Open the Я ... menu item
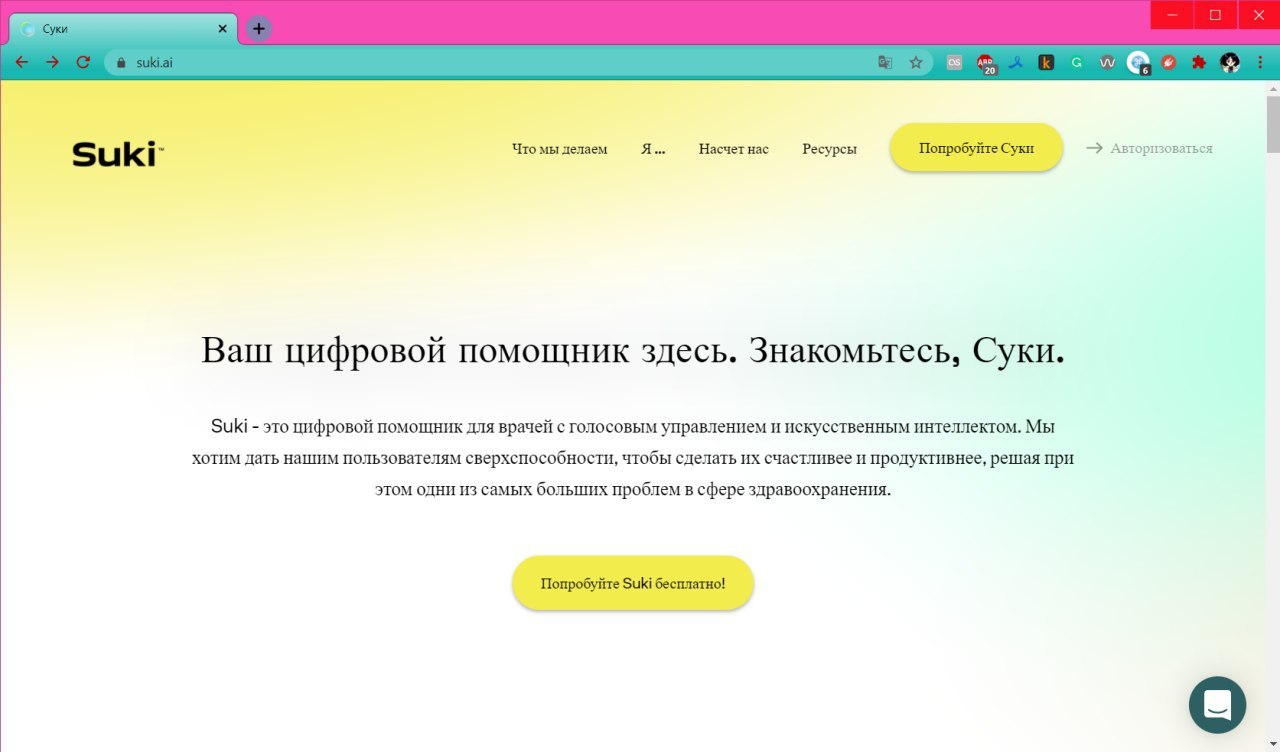Screen dimensions: 1280x752 click(653, 149)
